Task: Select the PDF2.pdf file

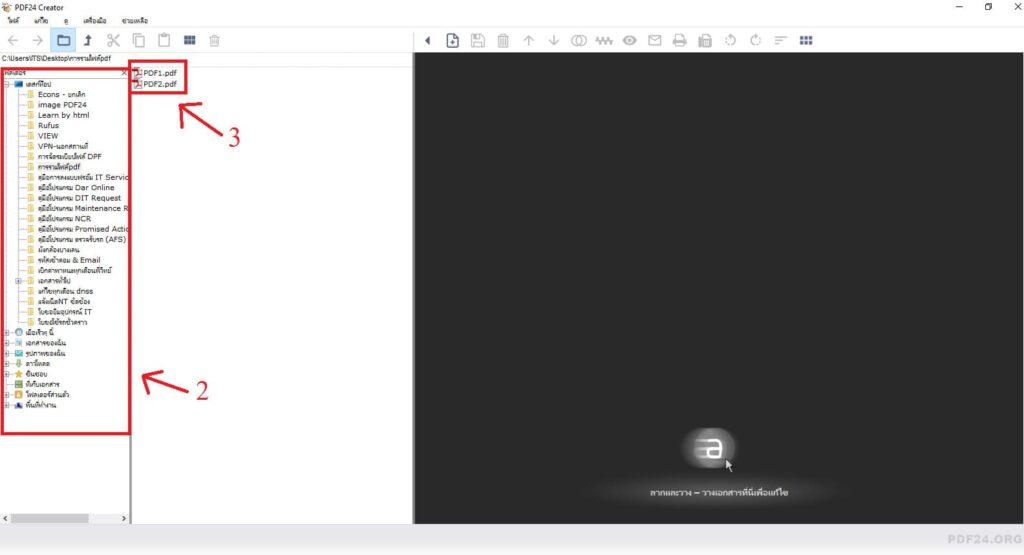Action: click(159, 84)
